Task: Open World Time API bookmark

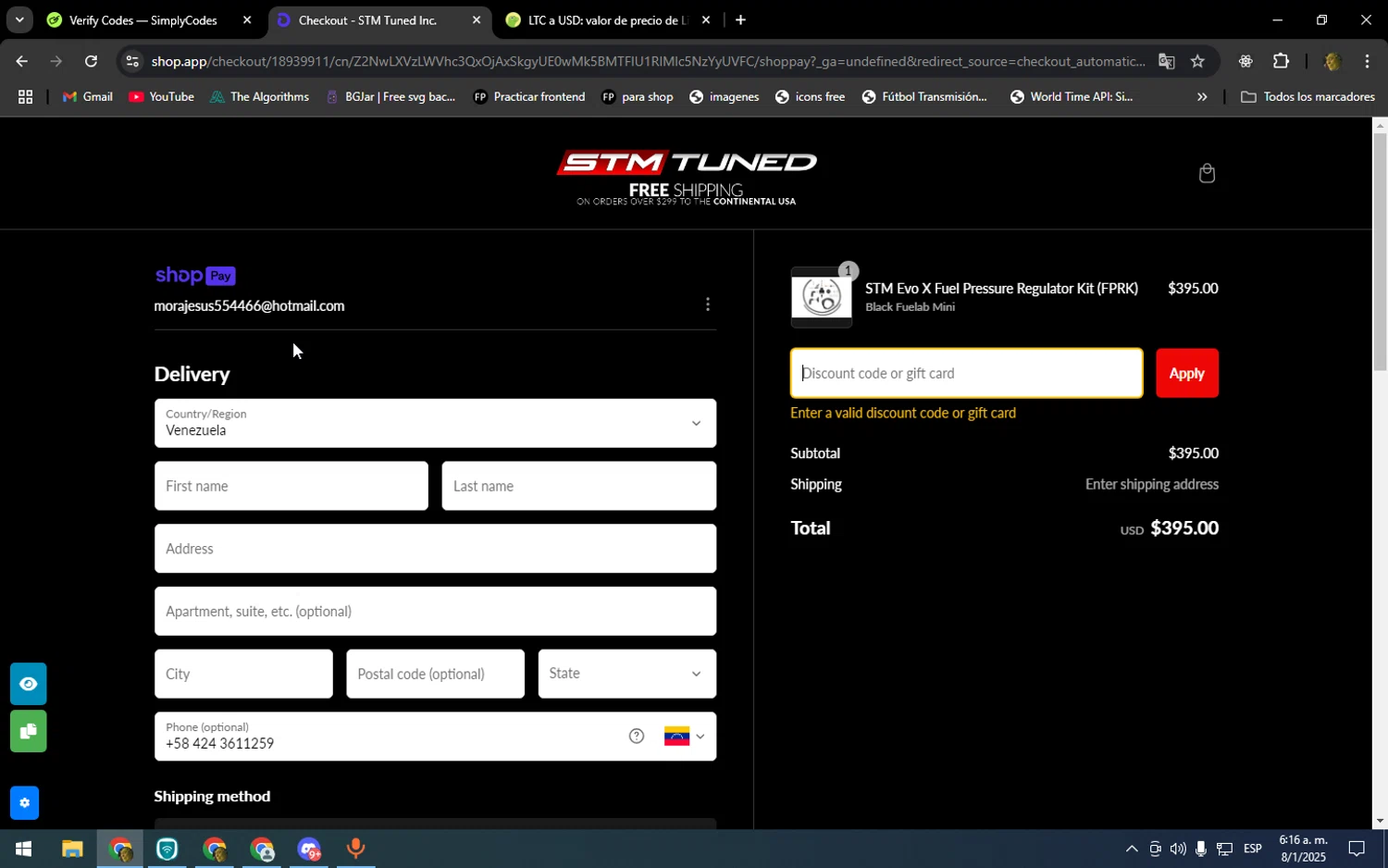Action: [x=1072, y=96]
